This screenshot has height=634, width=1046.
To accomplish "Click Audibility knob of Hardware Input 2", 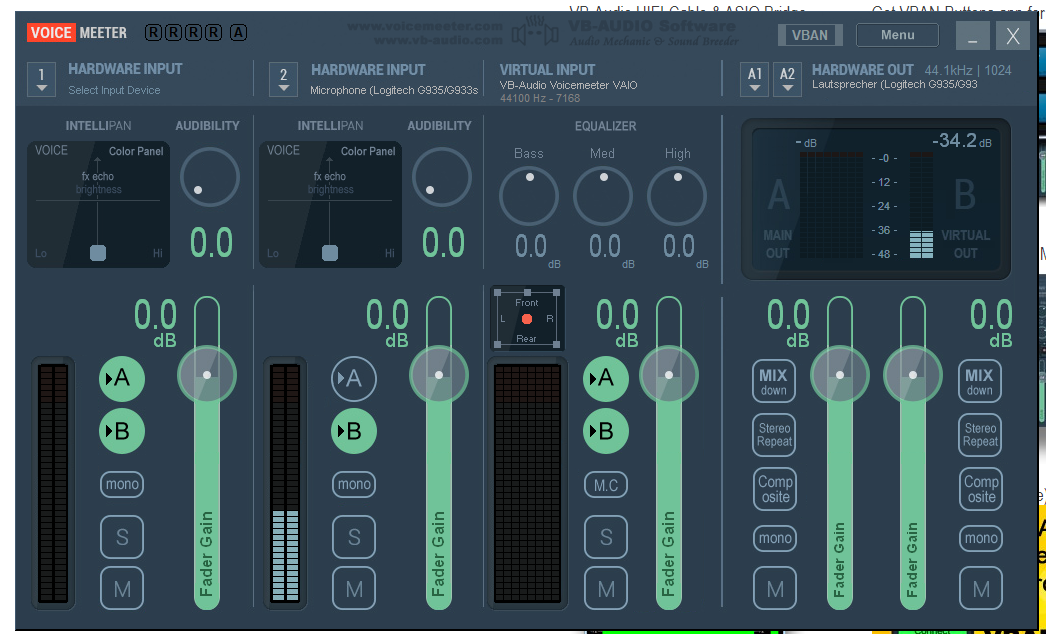I will [x=442, y=177].
